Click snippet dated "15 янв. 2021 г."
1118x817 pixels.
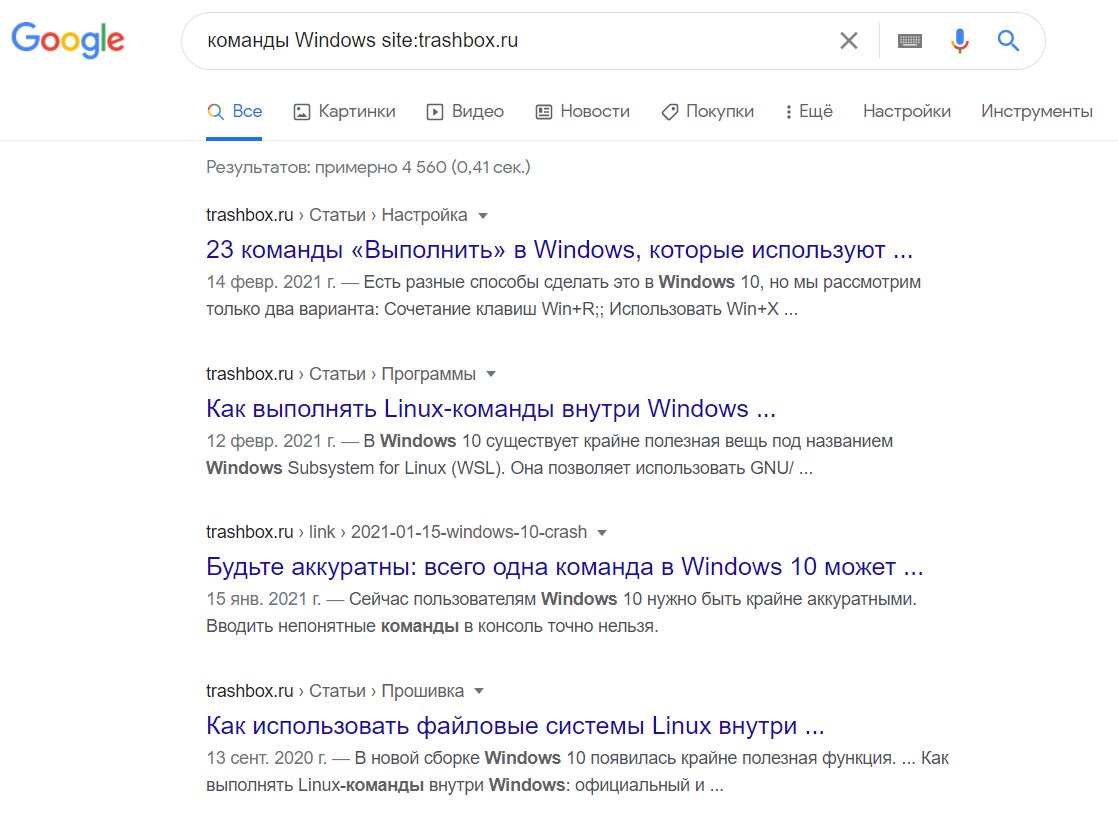click(562, 613)
